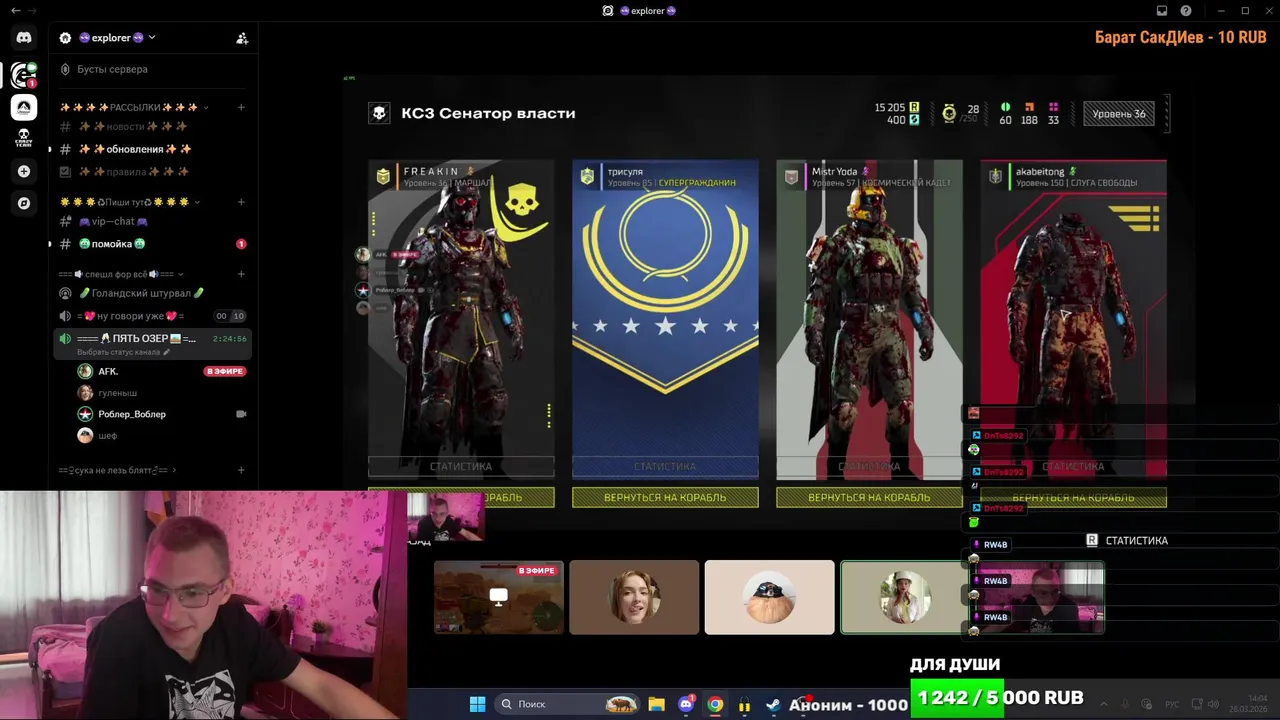Go forward with the right arrow in title bar
Image resolution: width=1280 pixels, height=720 pixels.
pyautogui.click(x=33, y=10)
